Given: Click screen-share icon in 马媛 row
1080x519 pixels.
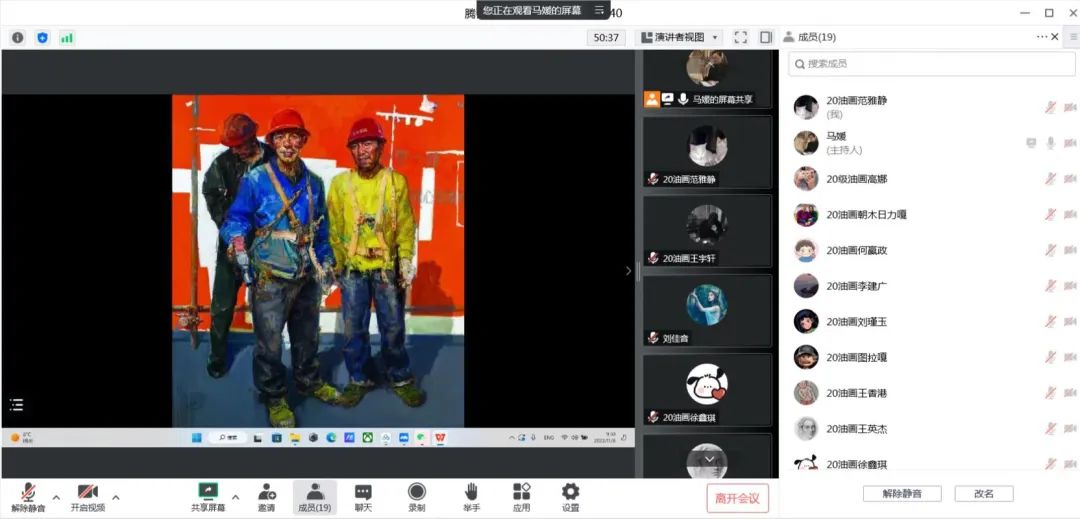Looking at the screenshot, I should (x=1031, y=142).
